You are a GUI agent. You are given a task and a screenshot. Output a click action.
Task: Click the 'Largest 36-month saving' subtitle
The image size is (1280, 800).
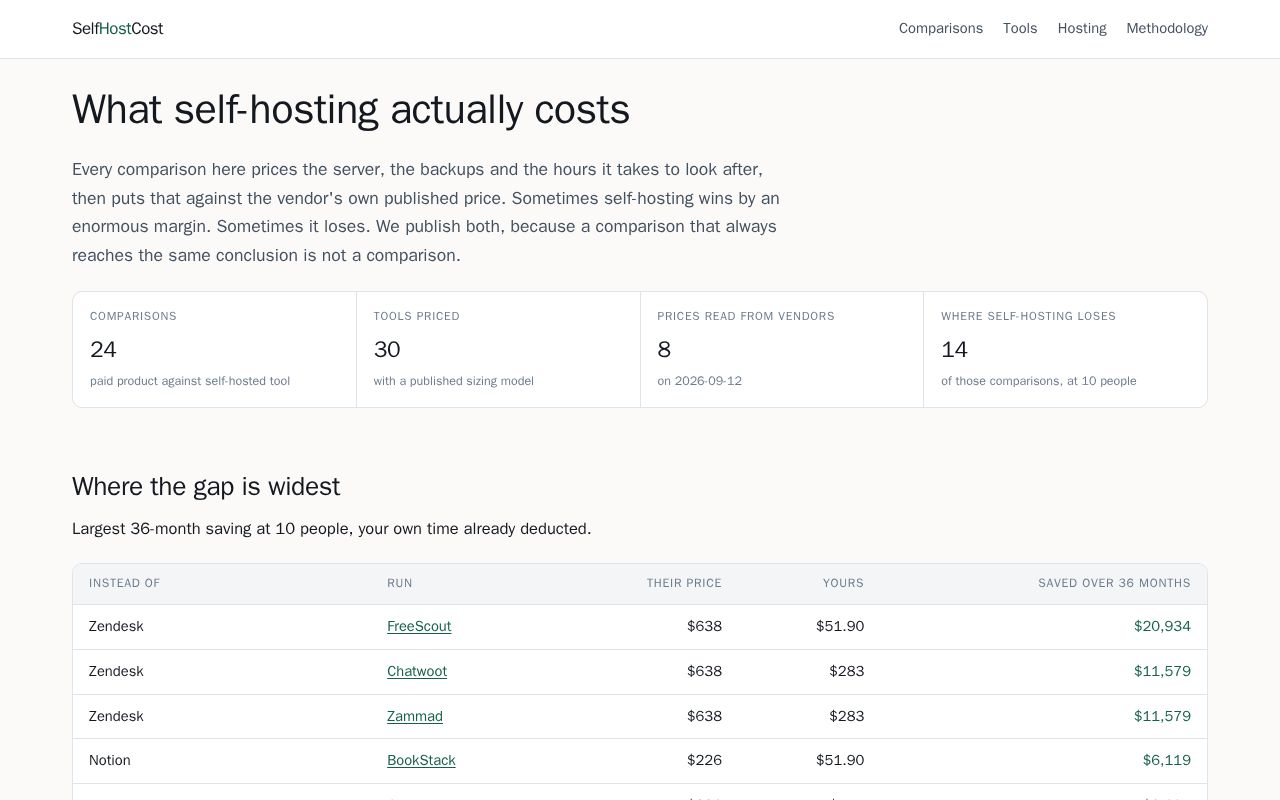[x=332, y=528]
